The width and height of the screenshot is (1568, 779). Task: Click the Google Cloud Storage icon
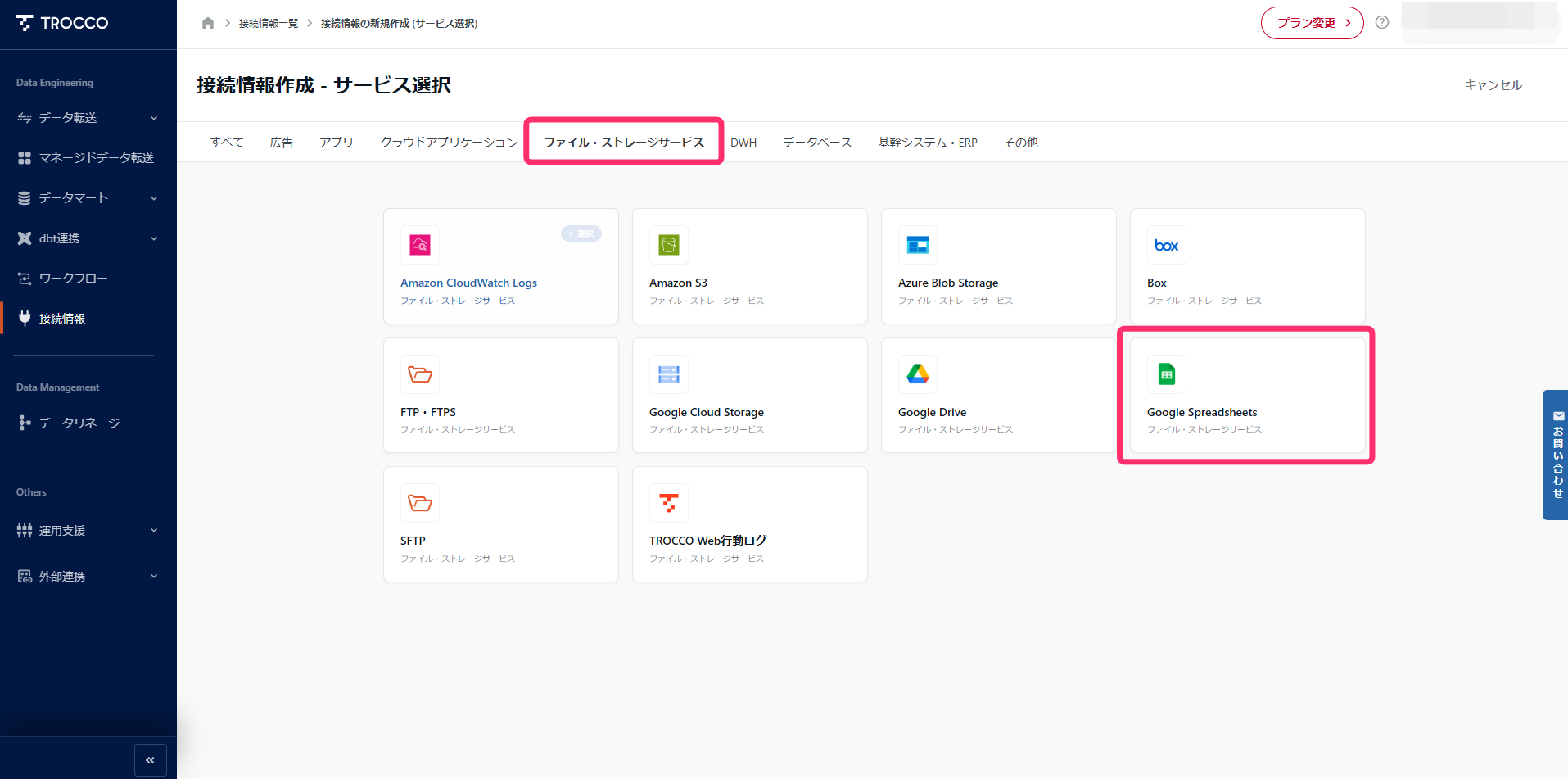668,374
